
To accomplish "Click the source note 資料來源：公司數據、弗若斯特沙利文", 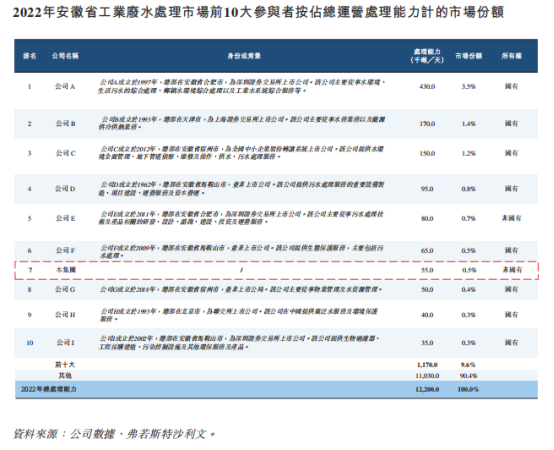I will pyautogui.click(x=114, y=434).
